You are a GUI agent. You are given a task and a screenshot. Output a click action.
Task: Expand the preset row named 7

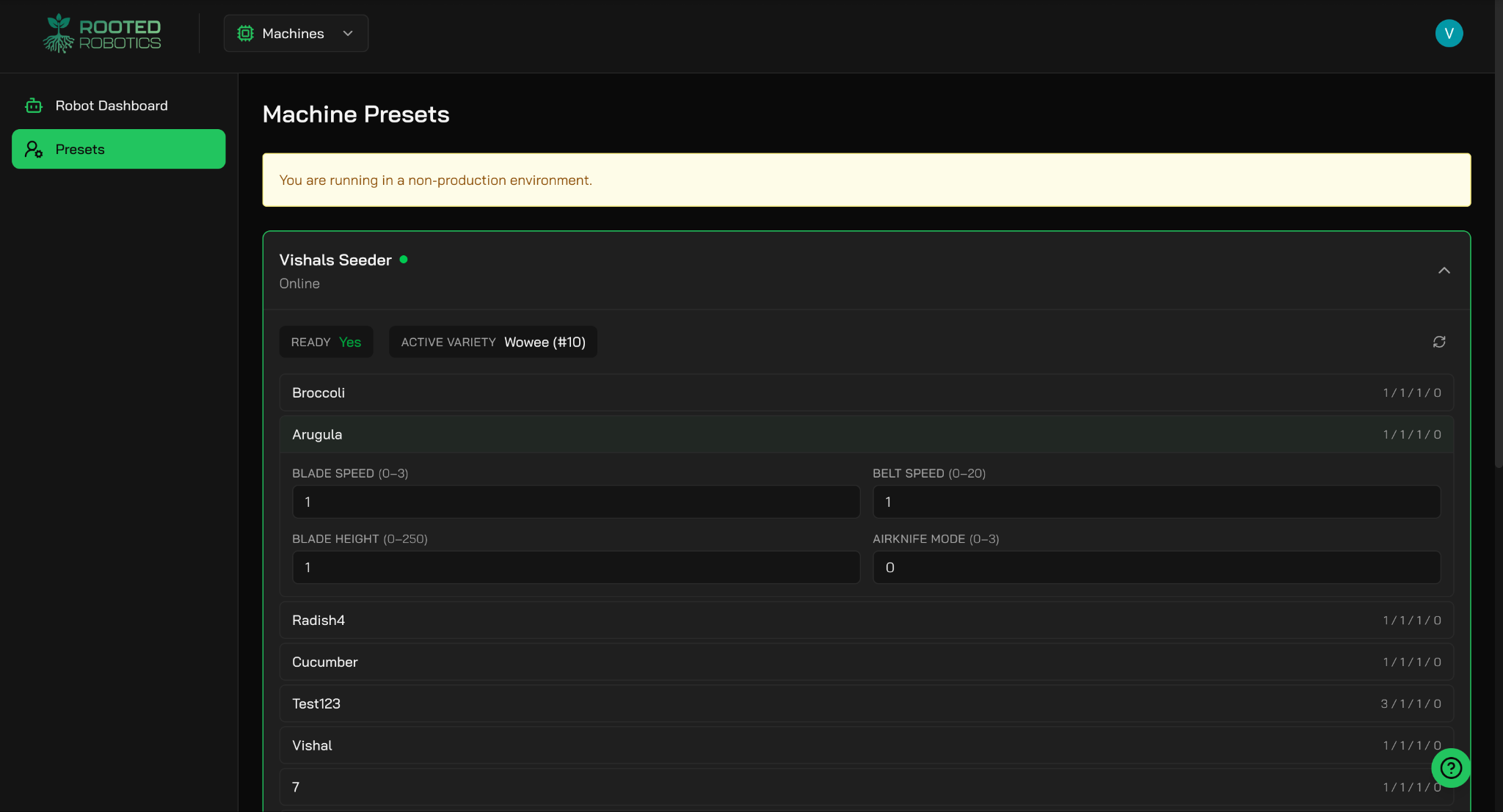[x=866, y=787]
